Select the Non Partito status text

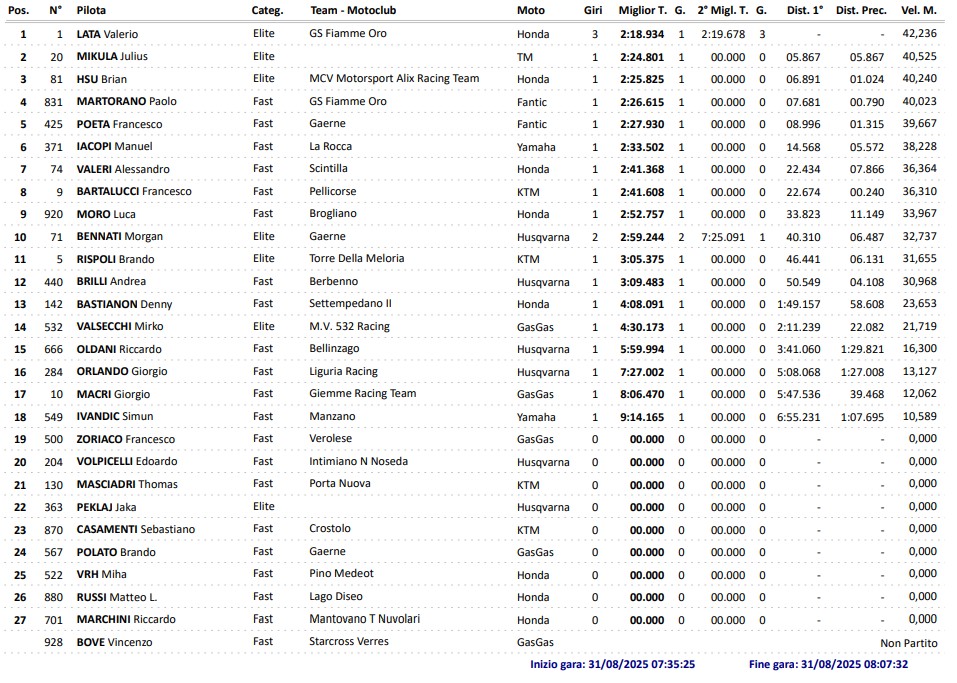click(909, 643)
